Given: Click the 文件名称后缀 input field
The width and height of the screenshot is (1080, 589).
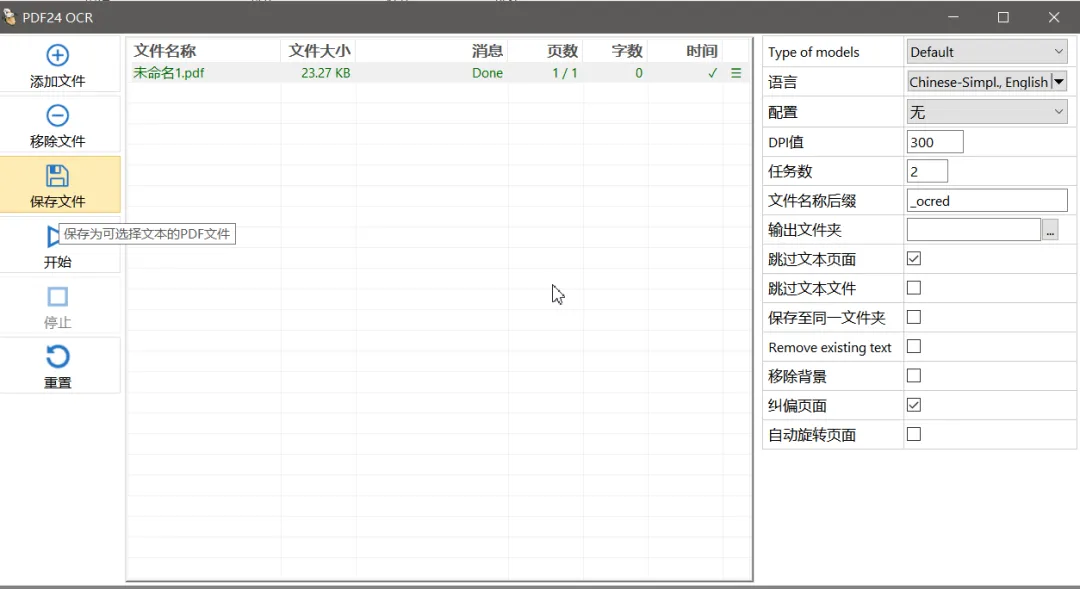Looking at the screenshot, I should [987, 200].
